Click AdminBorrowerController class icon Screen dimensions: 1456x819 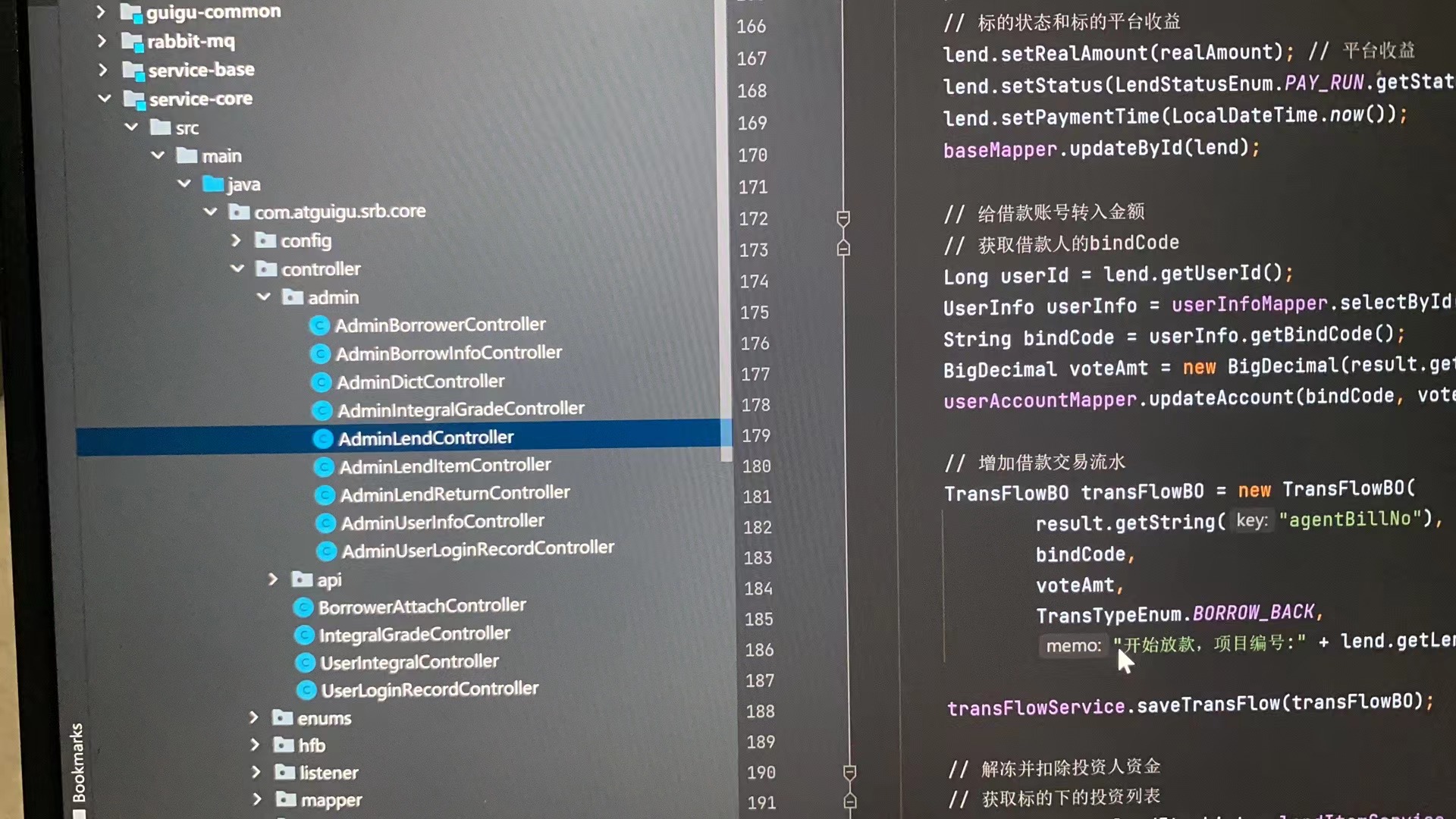[x=319, y=325]
